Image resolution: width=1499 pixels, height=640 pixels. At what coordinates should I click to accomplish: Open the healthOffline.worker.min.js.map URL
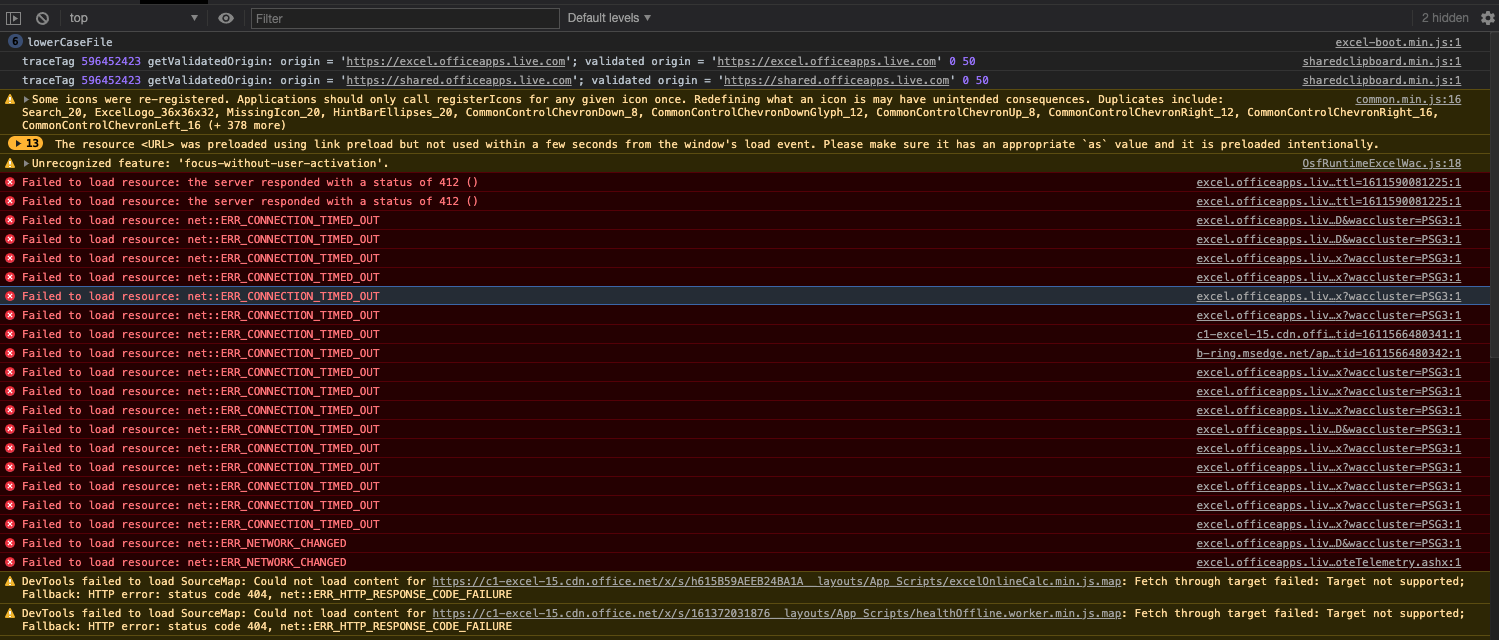click(x=777, y=613)
